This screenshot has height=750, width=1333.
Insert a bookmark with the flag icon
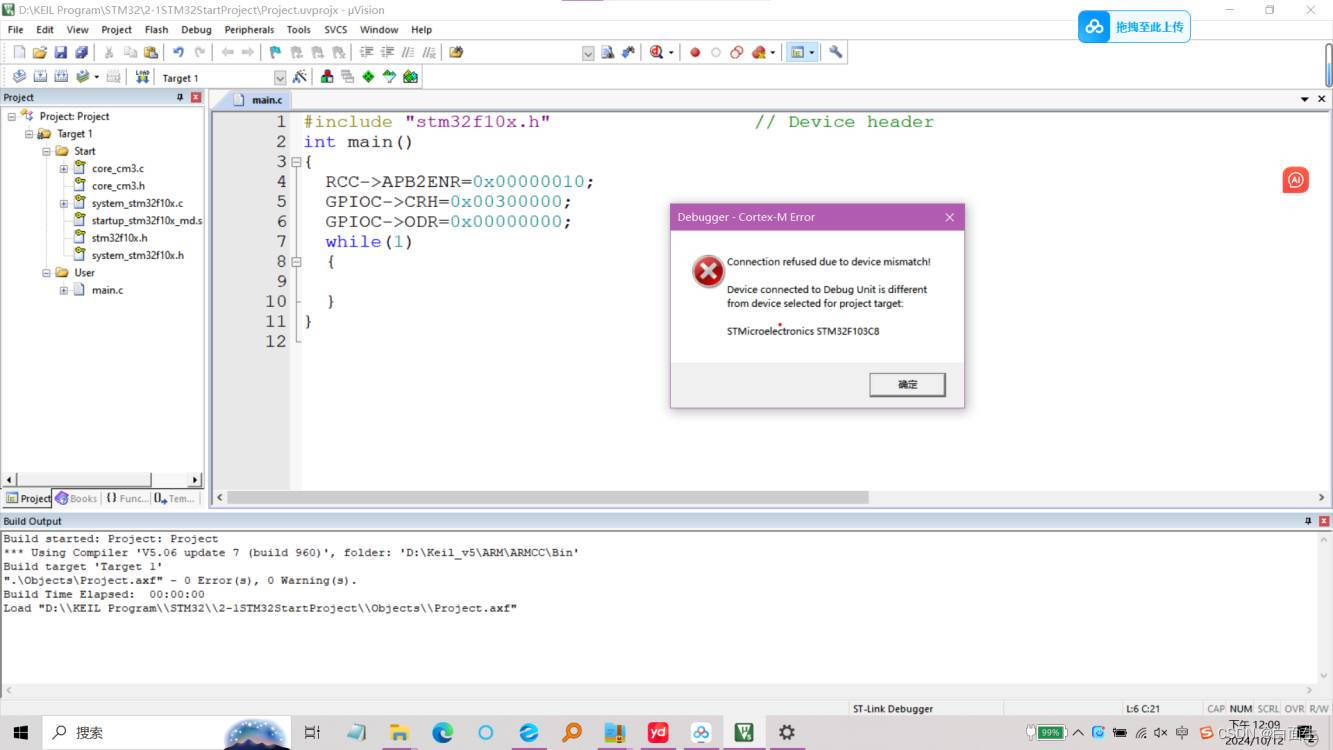click(275, 52)
